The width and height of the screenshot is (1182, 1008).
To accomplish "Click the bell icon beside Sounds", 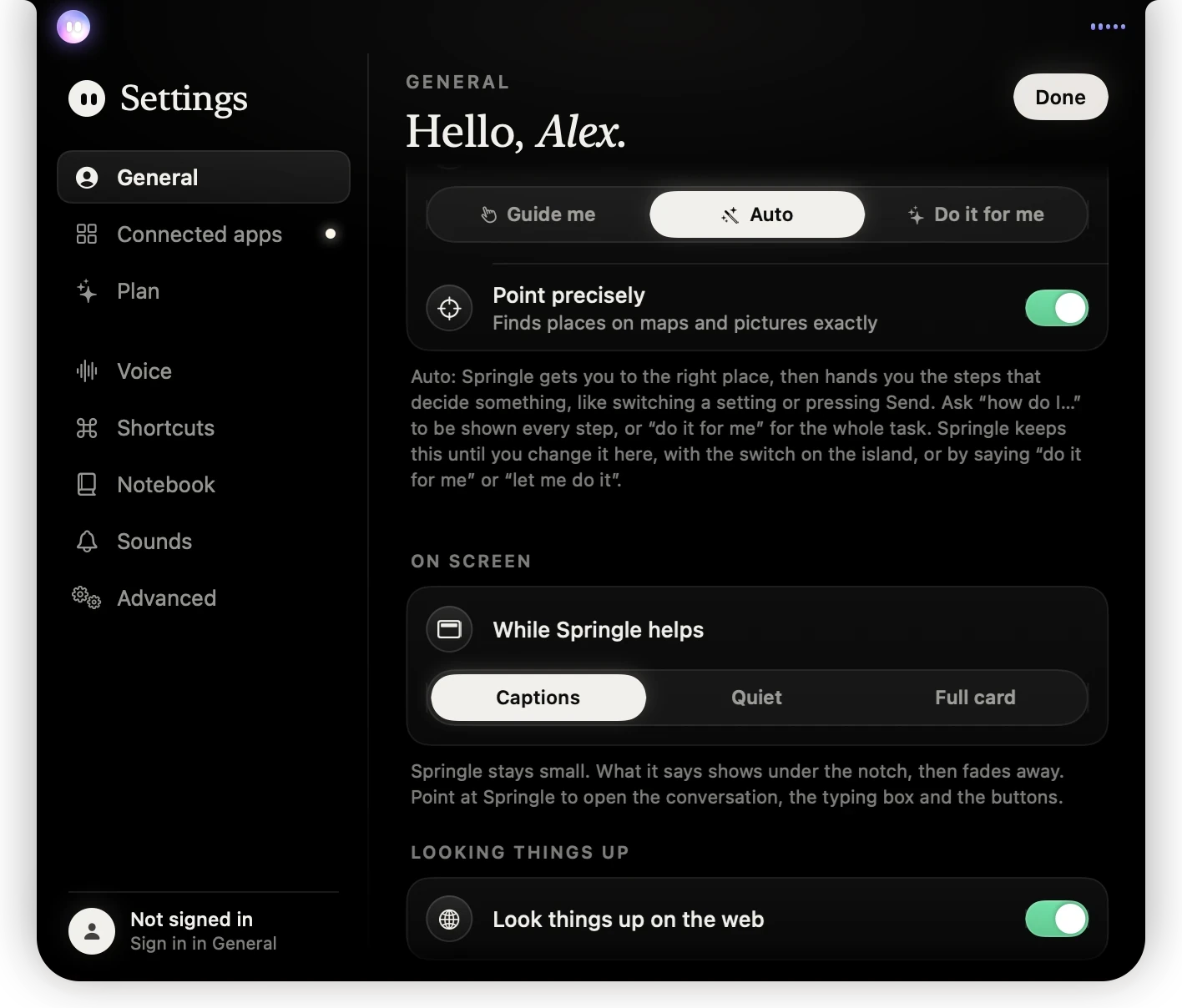I will [x=87, y=542].
